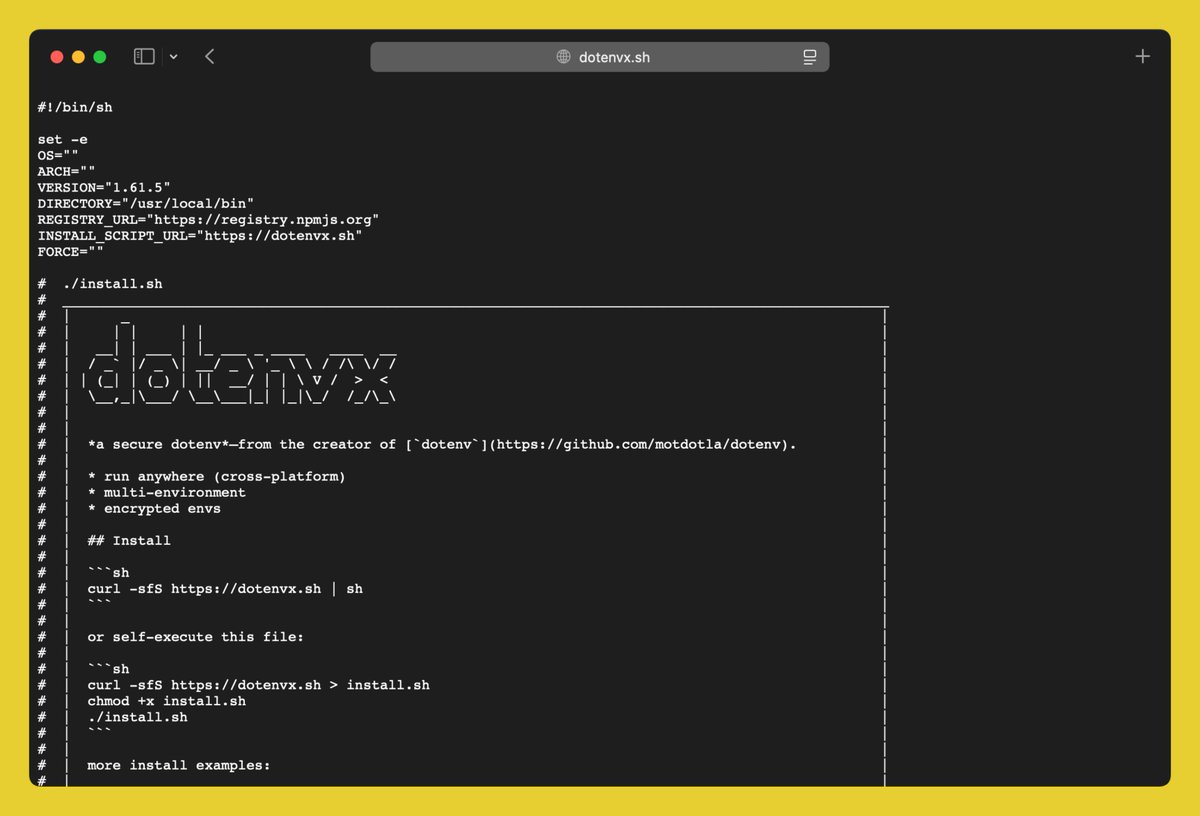The height and width of the screenshot is (816, 1200).
Task: Click the 'encrypted envs' bullet
Action: [154, 508]
